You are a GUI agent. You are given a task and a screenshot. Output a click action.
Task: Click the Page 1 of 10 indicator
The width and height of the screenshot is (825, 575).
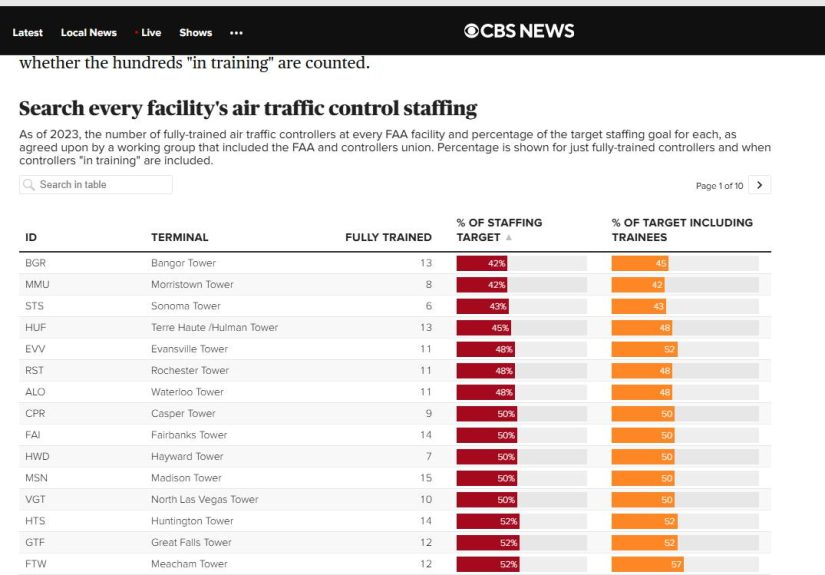(x=719, y=186)
